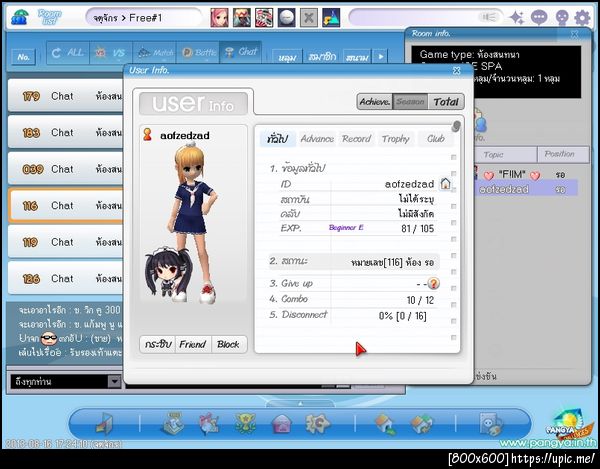Select the ทั่วไป tab in User Info

(277, 138)
